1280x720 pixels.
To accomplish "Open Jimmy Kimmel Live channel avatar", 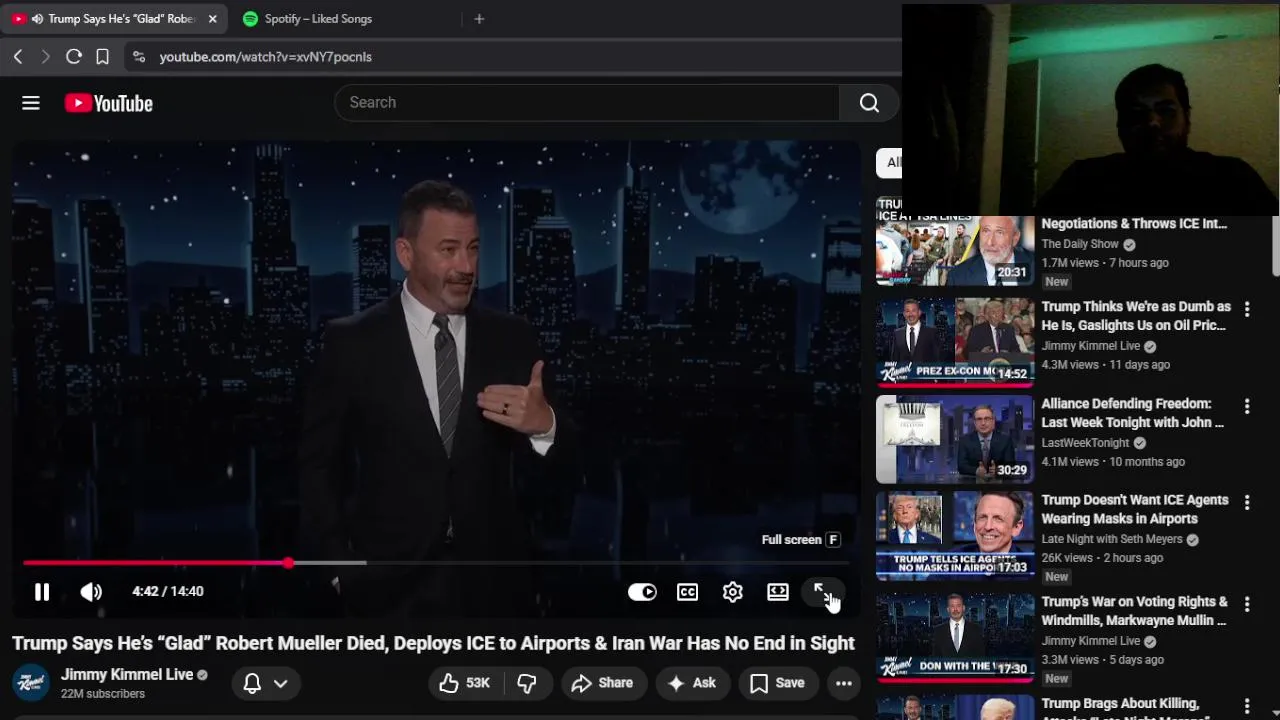I will click(x=31, y=683).
